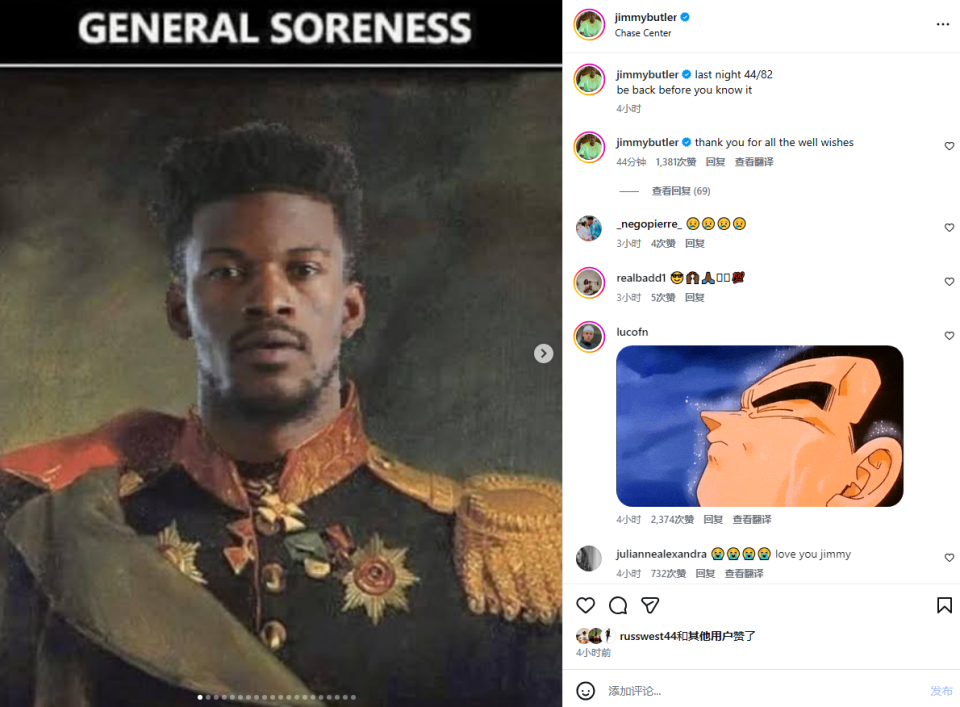Like the _negopierre_ comment
960x707 pixels.
coord(949,228)
